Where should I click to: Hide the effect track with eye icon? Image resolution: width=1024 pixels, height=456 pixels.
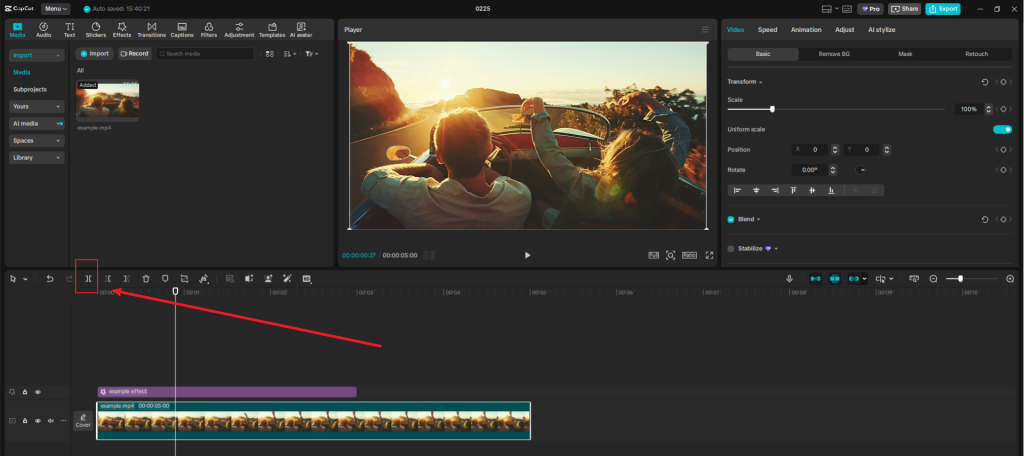(x=38, y=392)
